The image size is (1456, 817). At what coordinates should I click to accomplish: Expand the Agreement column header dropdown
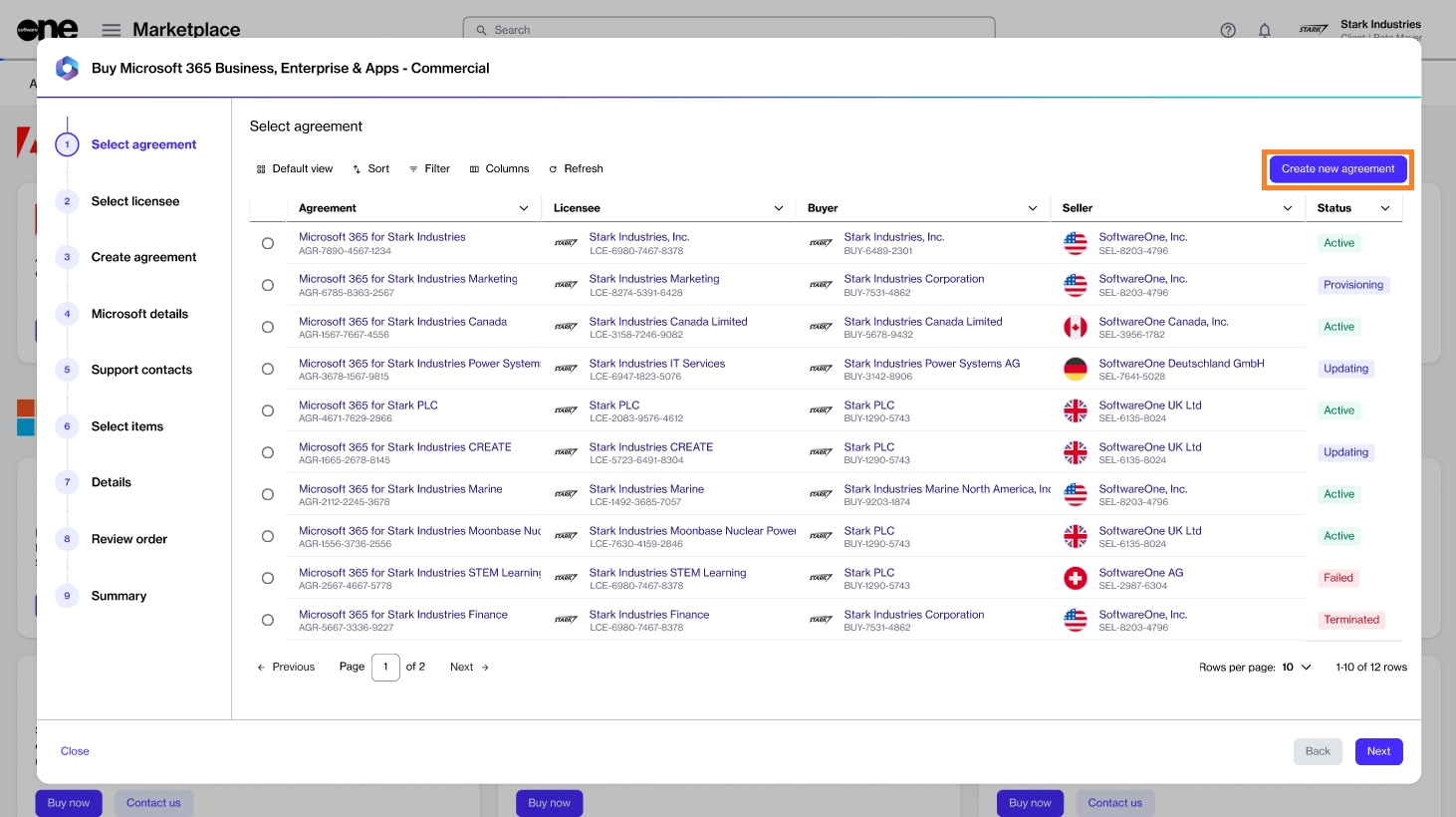point(524,208)
